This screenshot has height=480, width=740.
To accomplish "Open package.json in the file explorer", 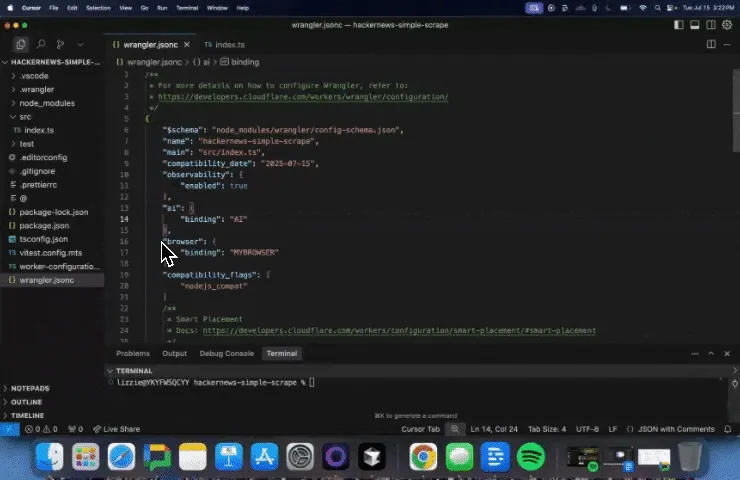I will tap(43, 226).
